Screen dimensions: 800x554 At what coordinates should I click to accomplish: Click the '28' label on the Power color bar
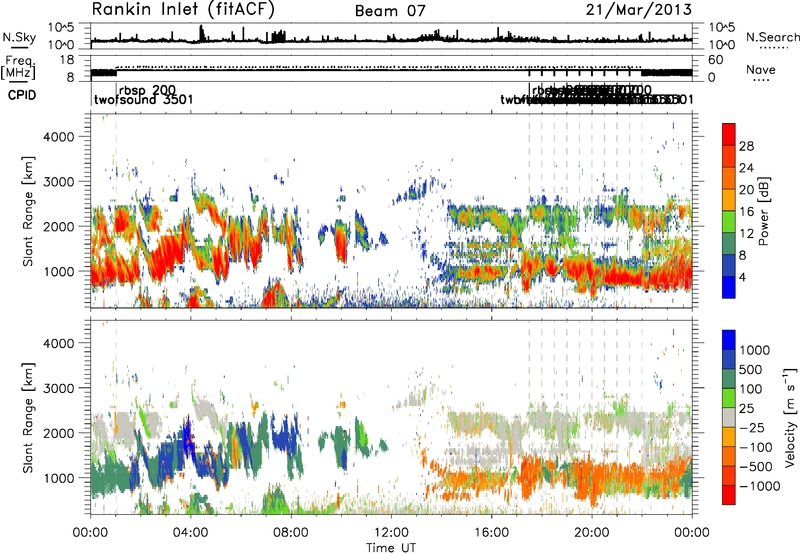point(746,146)
